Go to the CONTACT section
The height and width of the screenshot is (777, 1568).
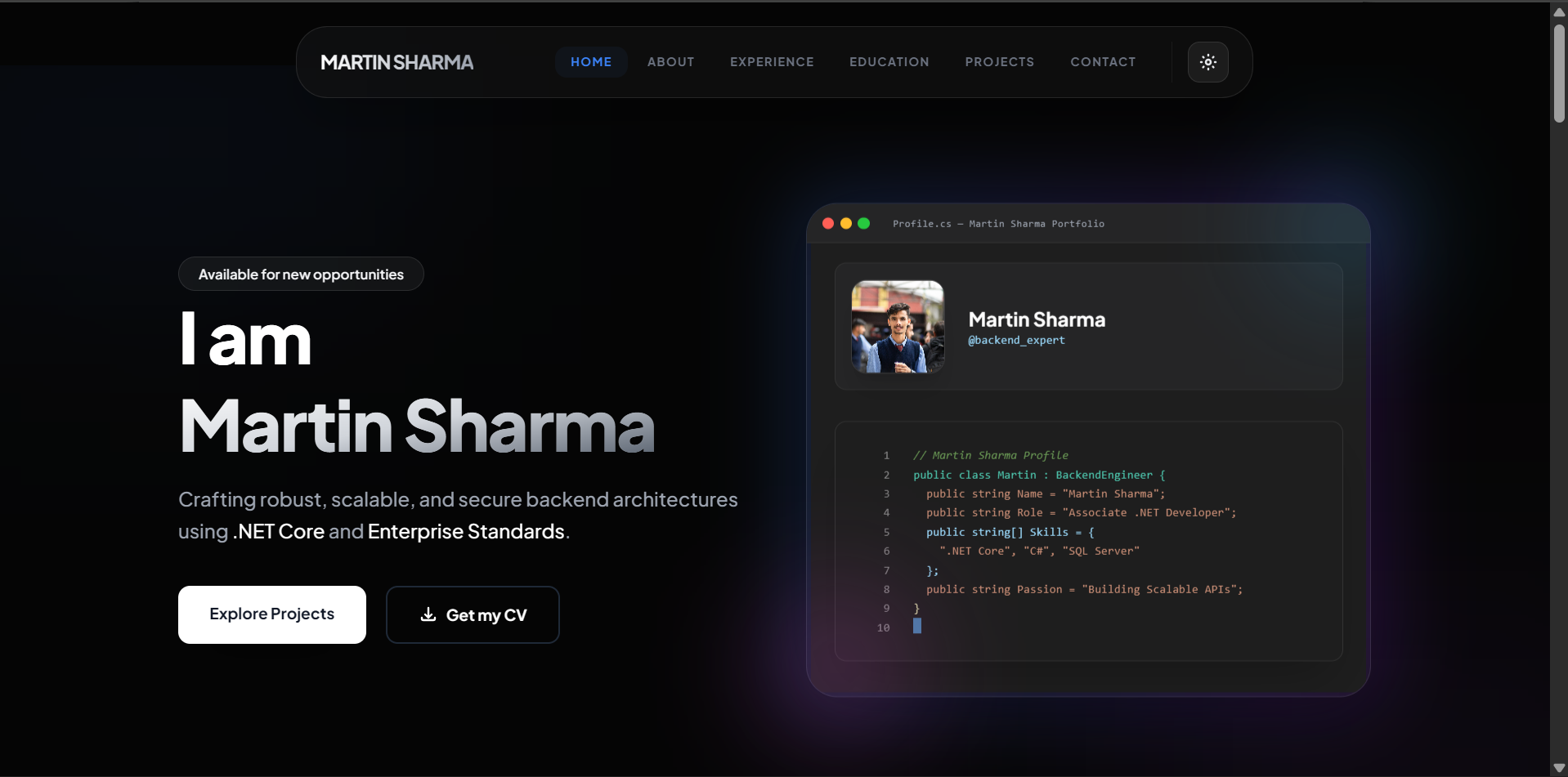(1103, 62)
